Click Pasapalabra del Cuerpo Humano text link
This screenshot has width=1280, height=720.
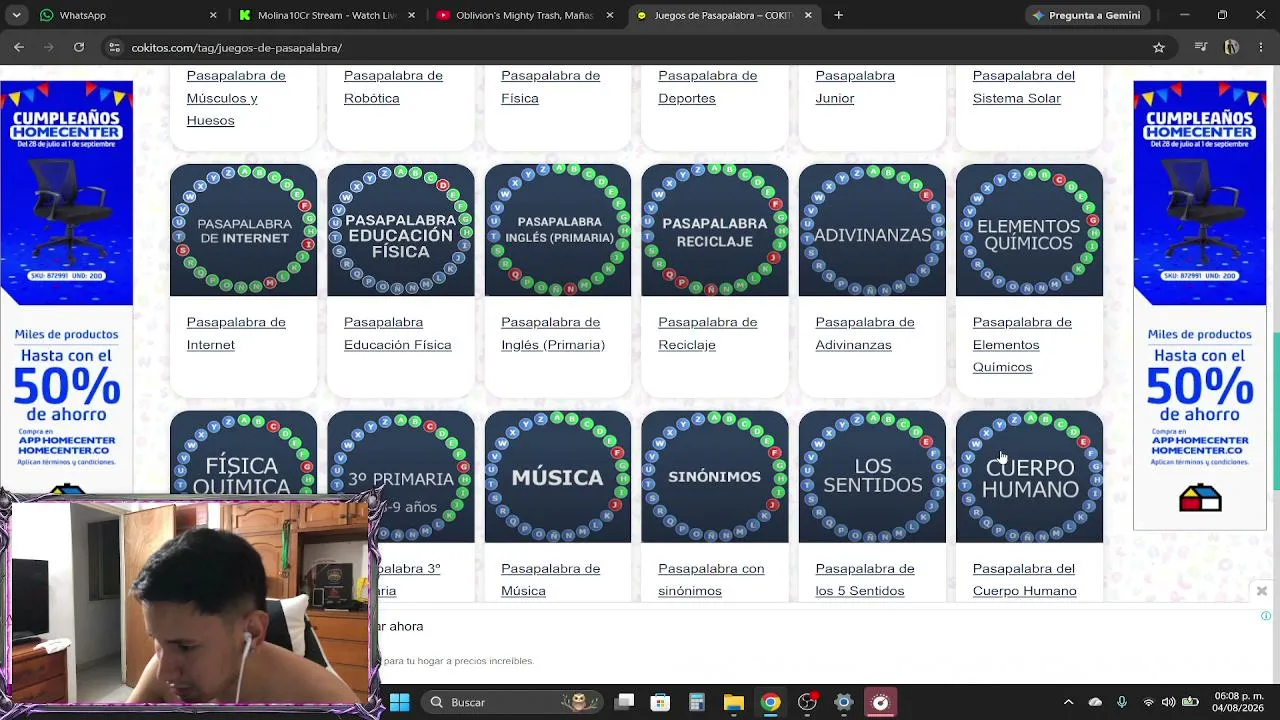pyautogui.click(x=1025, y=580)
